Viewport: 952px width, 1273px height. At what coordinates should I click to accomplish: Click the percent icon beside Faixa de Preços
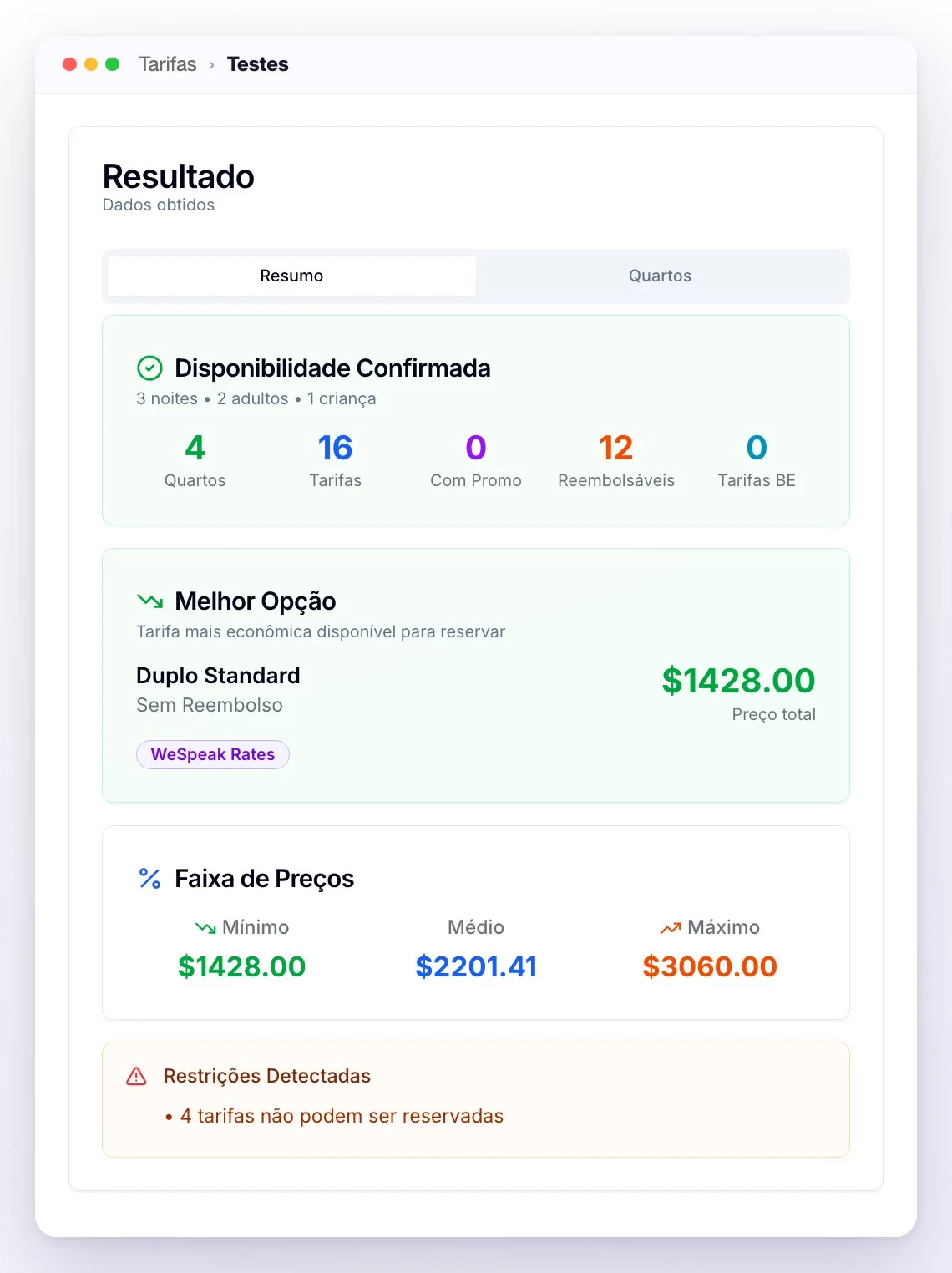(x=150, y=878)
